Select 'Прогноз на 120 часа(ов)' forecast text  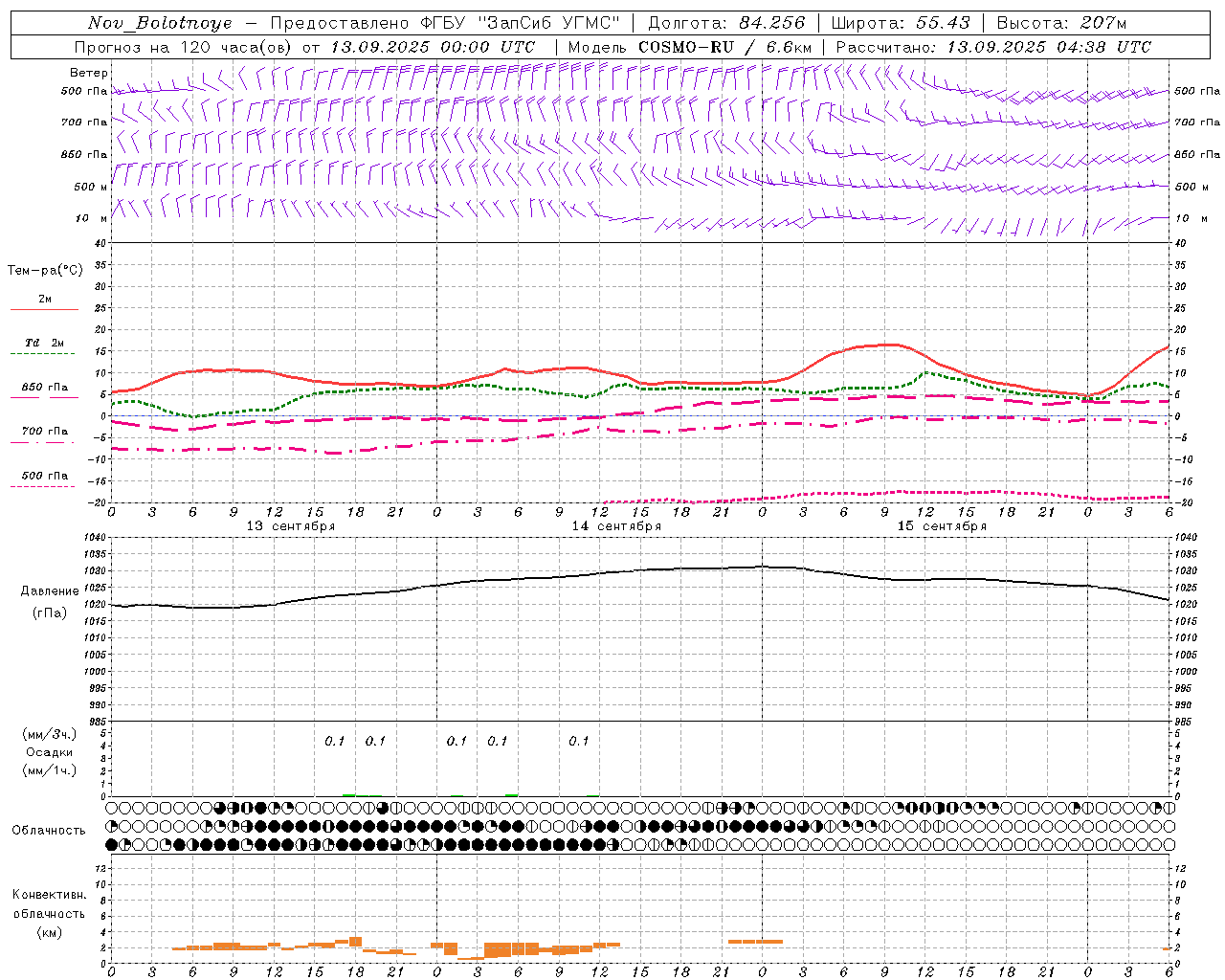(185, 47)
